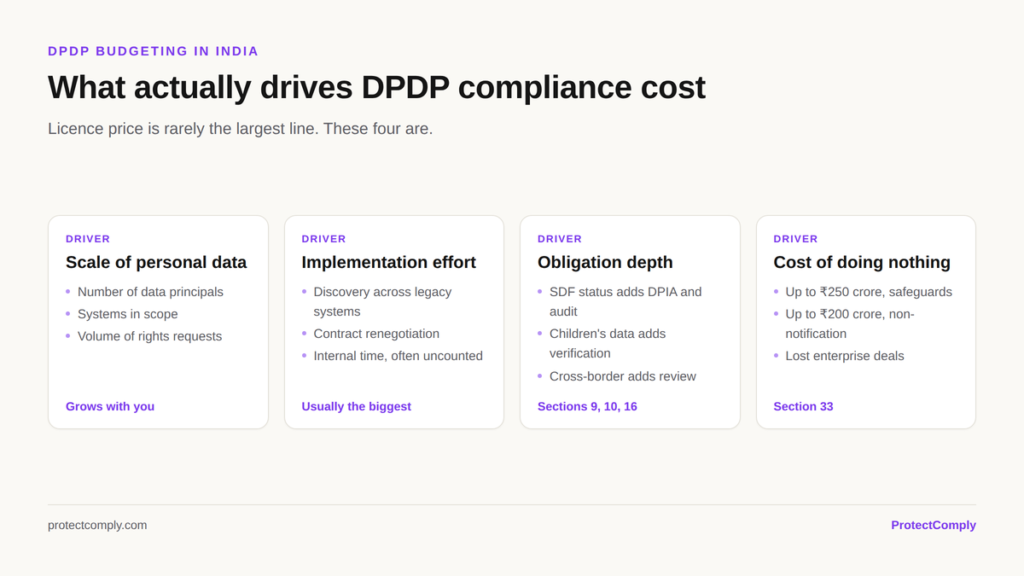Viewport: 1024px width, 576px height.
Task: Click the 'DPDP BUDGETING IN INDIA' eyebrow text
Action: point(153,51)
